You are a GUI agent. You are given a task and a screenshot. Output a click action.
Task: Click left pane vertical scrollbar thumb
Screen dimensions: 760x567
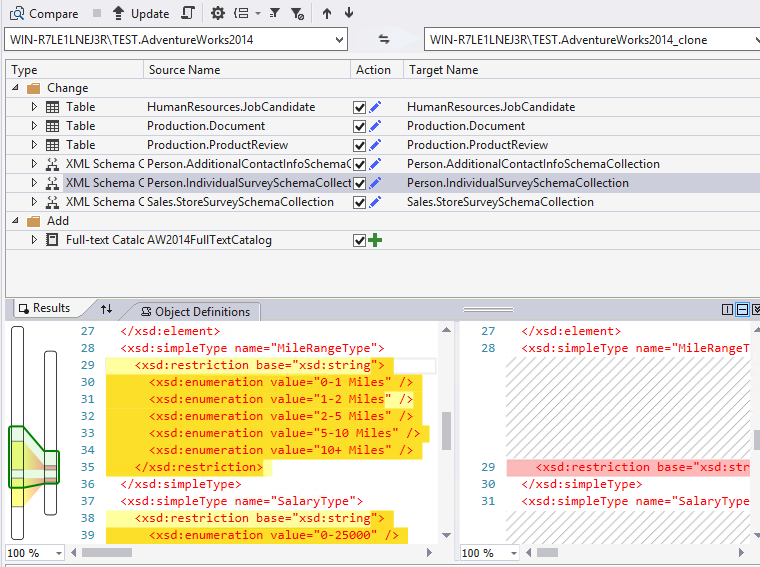pyautogui.click(x=446, y=431)
